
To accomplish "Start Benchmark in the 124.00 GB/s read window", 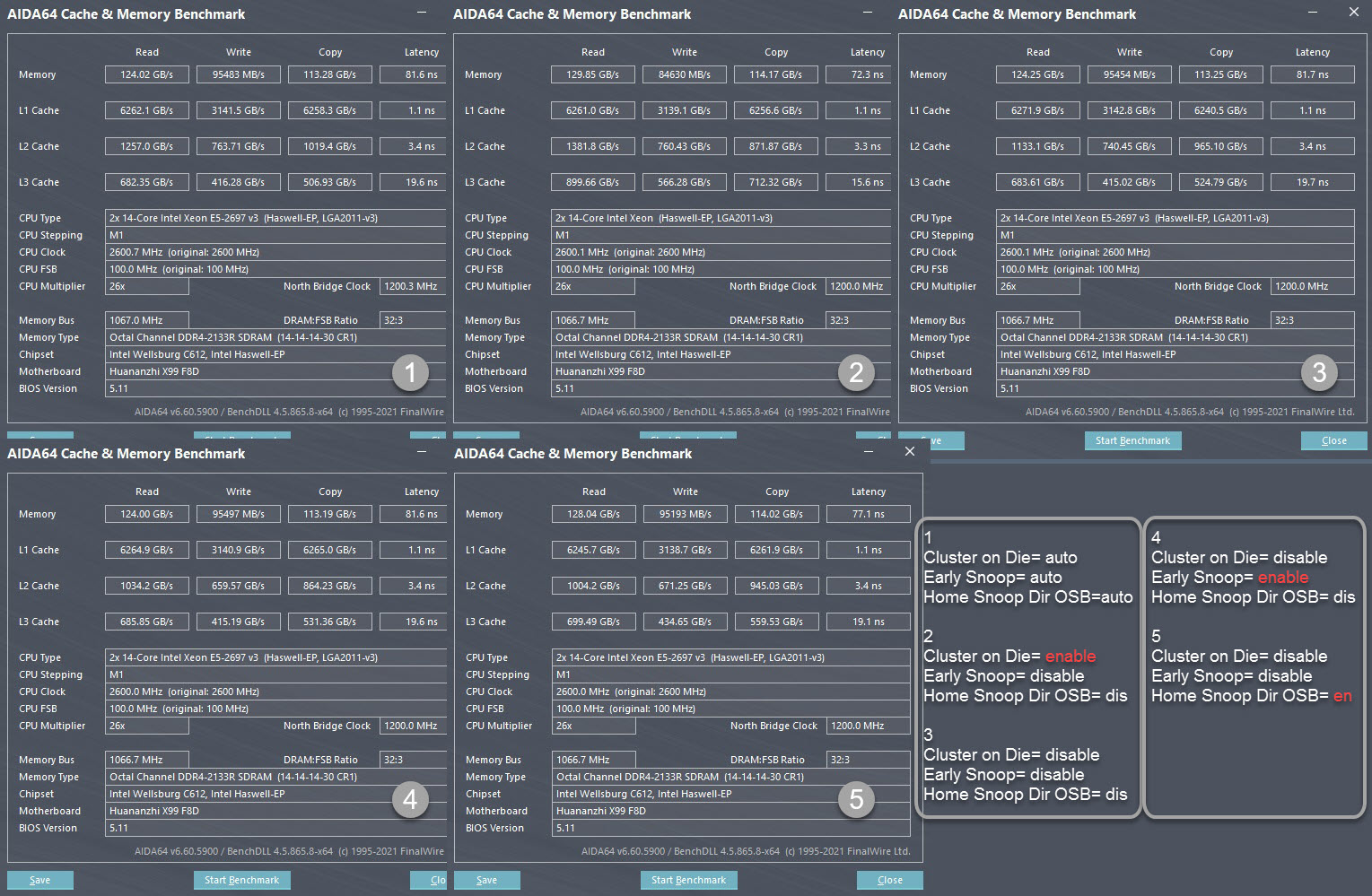I will click(241, 880).
